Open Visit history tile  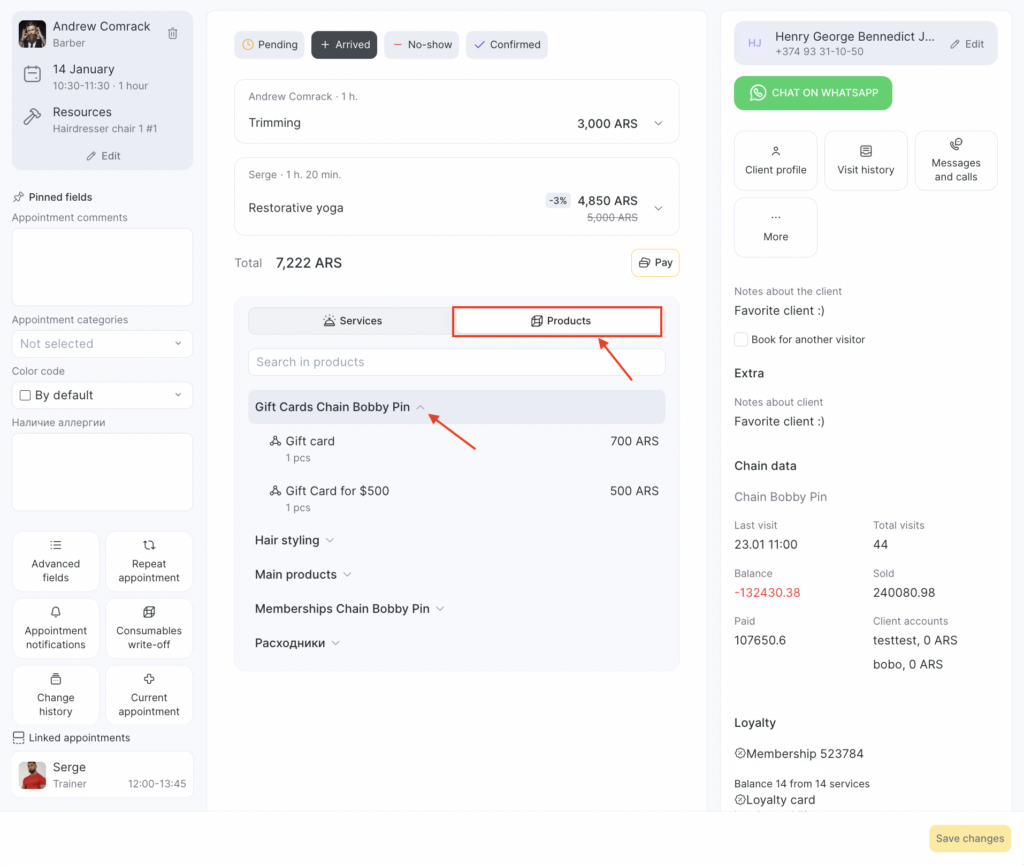click(865, 160)
